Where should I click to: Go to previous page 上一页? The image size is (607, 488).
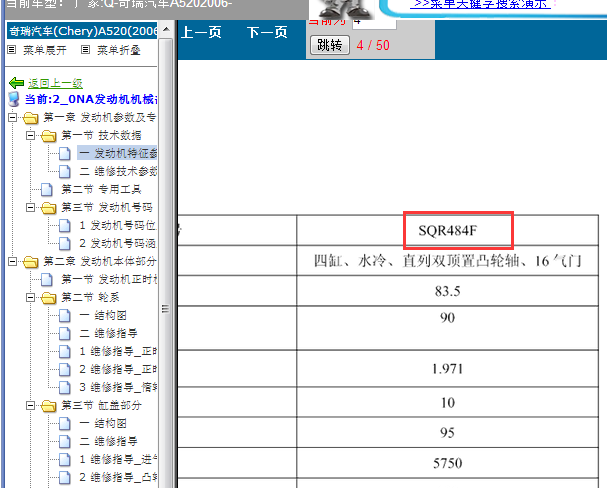point(201,32)
